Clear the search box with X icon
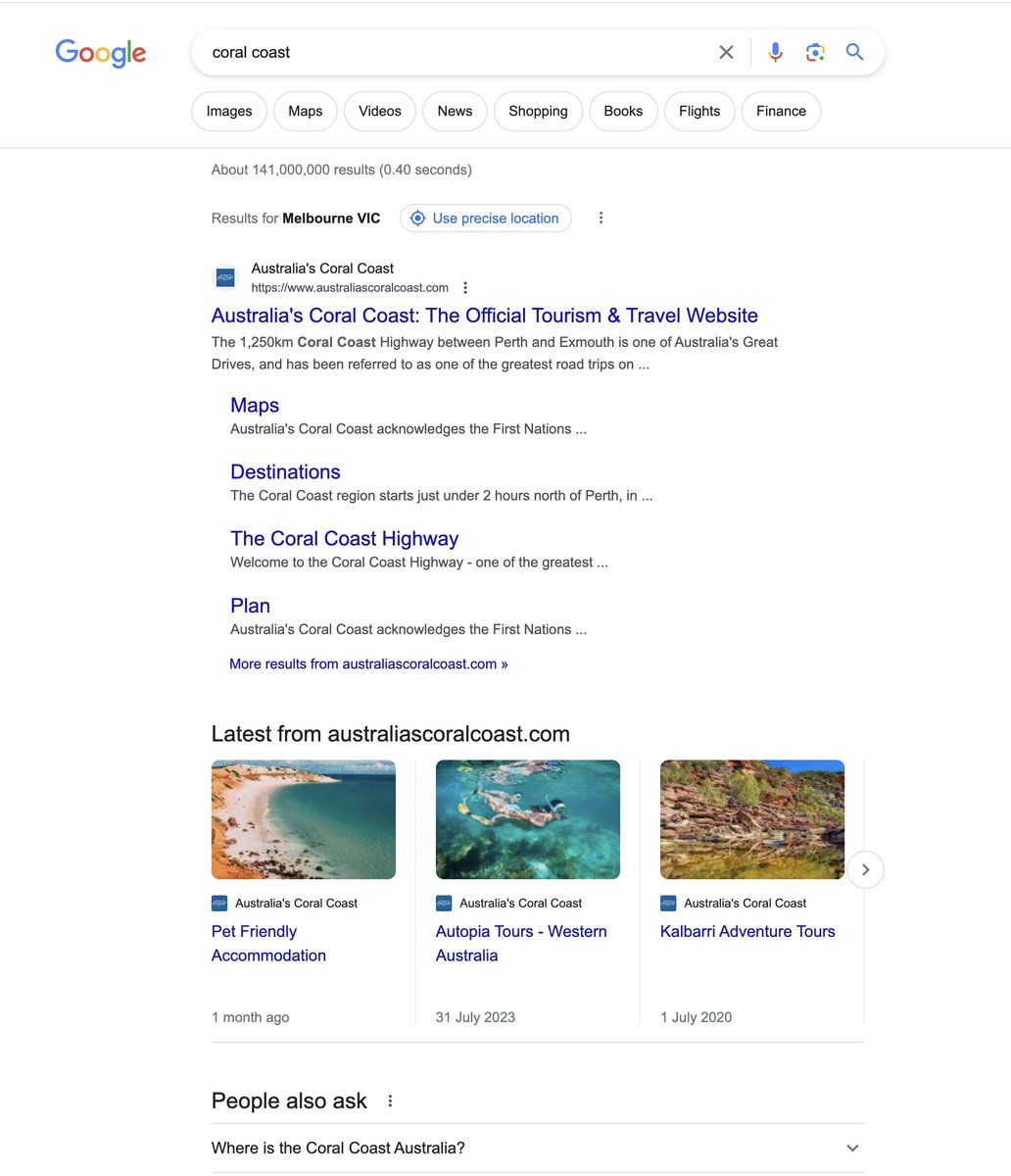The height and width of the screenshot is (1176, 1011). pos(726,52)
